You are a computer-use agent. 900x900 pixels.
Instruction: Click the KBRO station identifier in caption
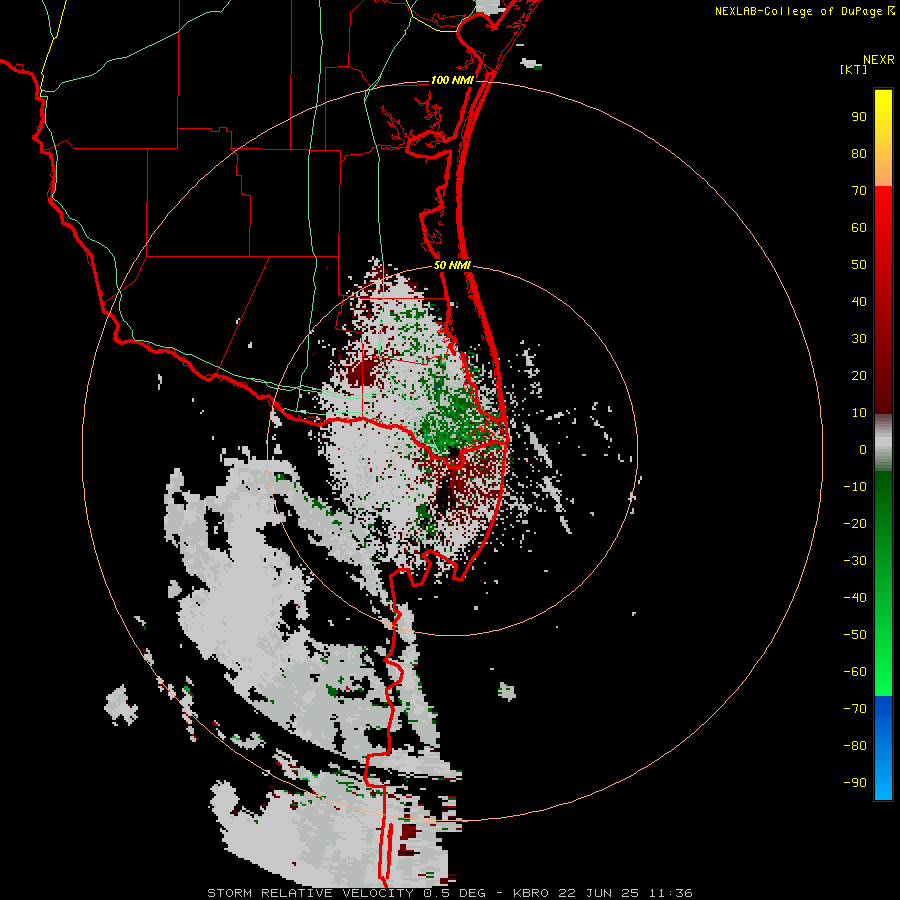pyautogui.click(x=530, y=893)
